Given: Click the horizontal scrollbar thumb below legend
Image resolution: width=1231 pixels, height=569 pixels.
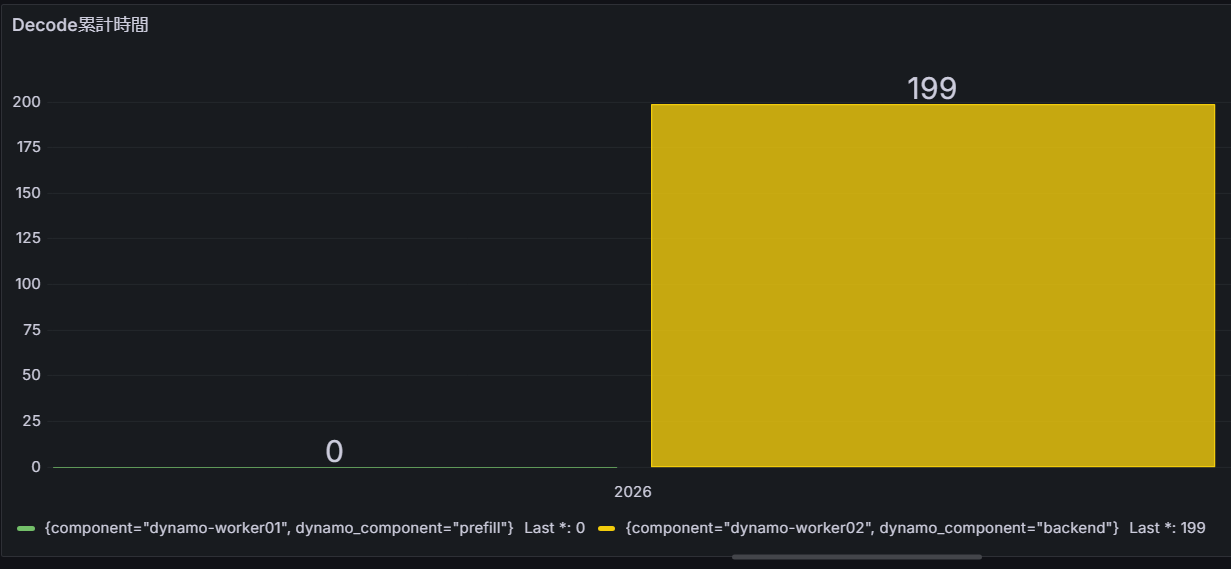Looking at the screenshot, I should pos(857,557).
